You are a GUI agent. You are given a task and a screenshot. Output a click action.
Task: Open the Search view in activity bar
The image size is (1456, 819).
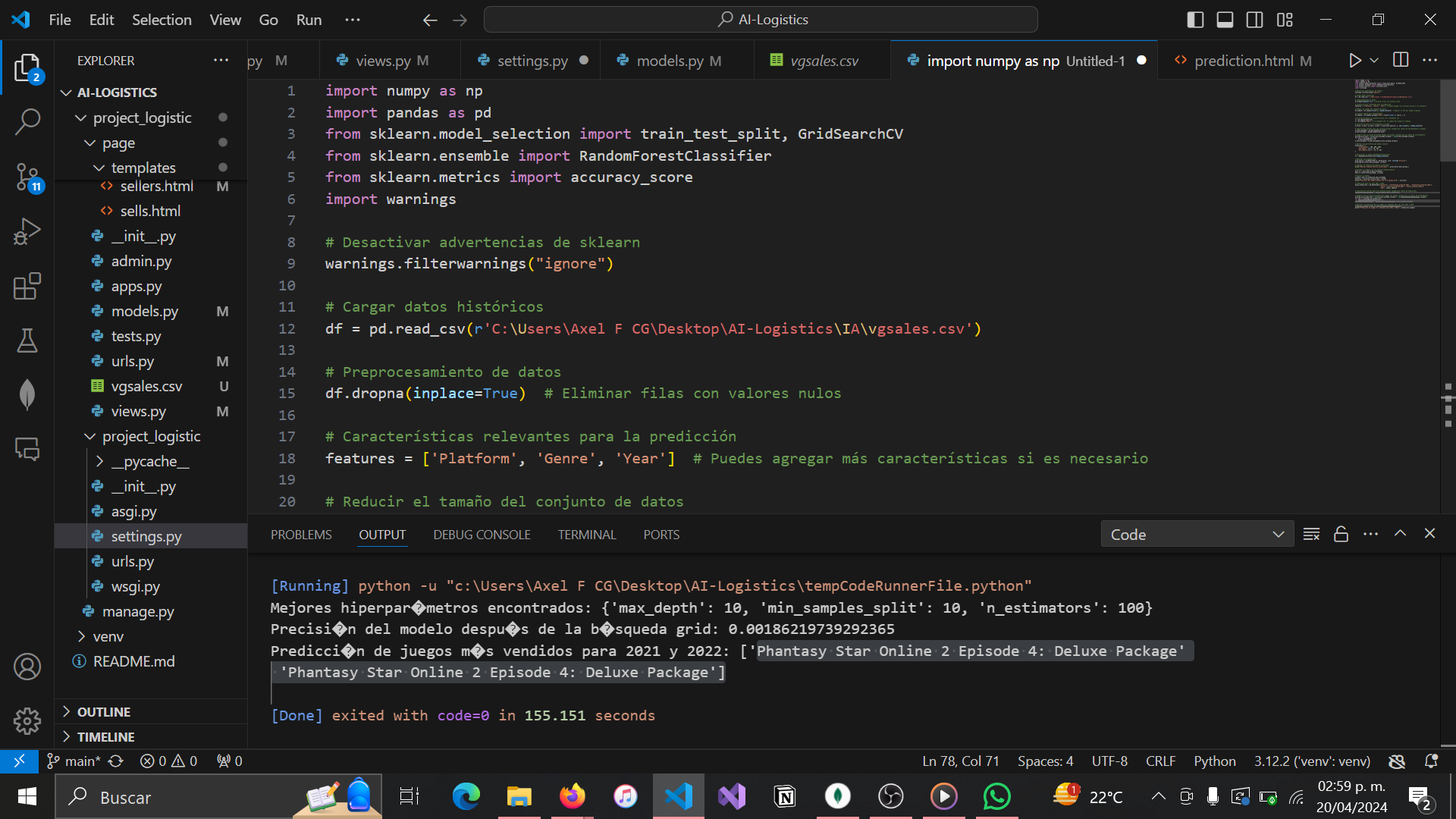(x=27, y=121)
